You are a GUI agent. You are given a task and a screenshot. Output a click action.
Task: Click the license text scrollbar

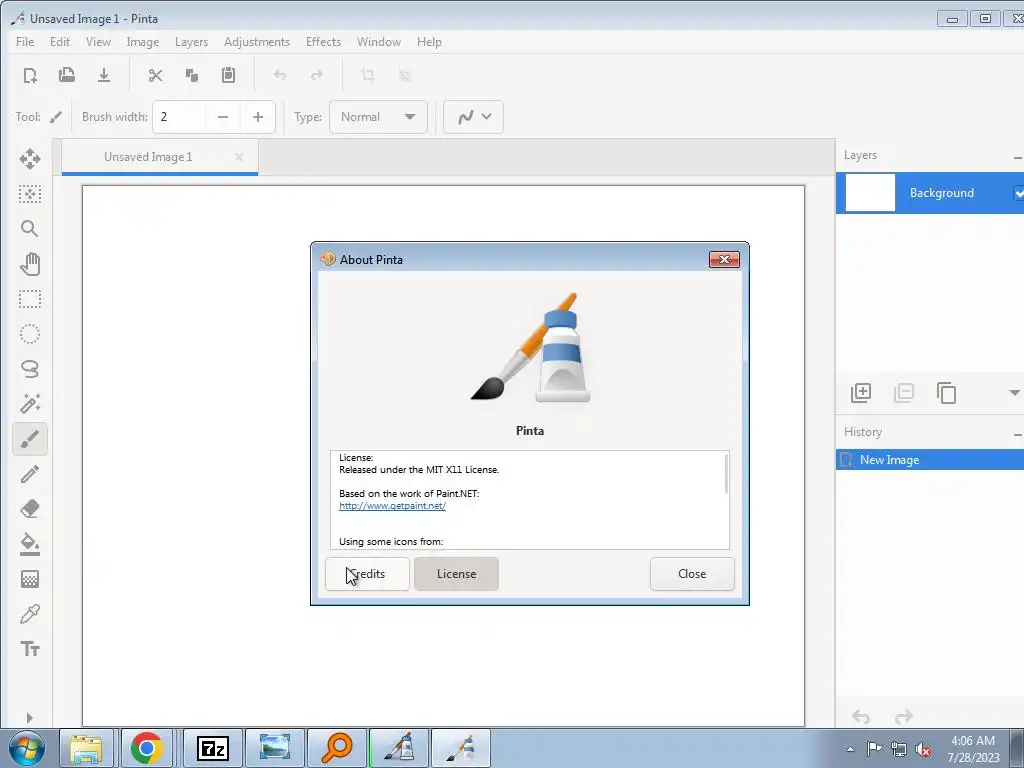point(726,473)
